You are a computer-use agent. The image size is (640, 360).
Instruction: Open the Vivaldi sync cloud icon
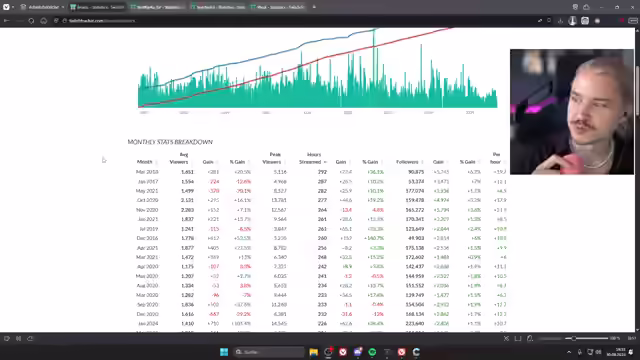click(x=587, y=7)
